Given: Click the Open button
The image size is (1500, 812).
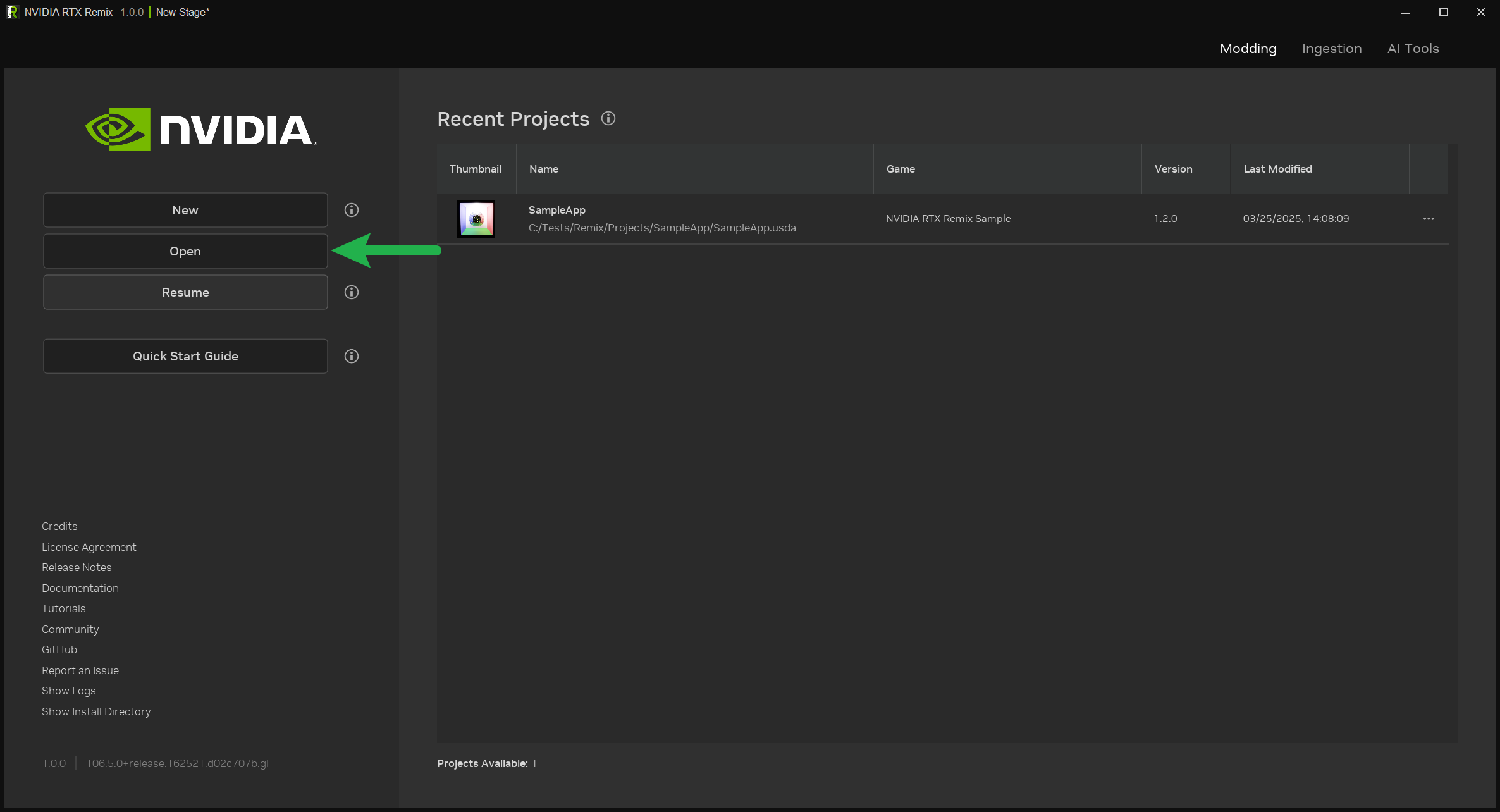Looking at the screenshot, I should [x=185, y=251].
